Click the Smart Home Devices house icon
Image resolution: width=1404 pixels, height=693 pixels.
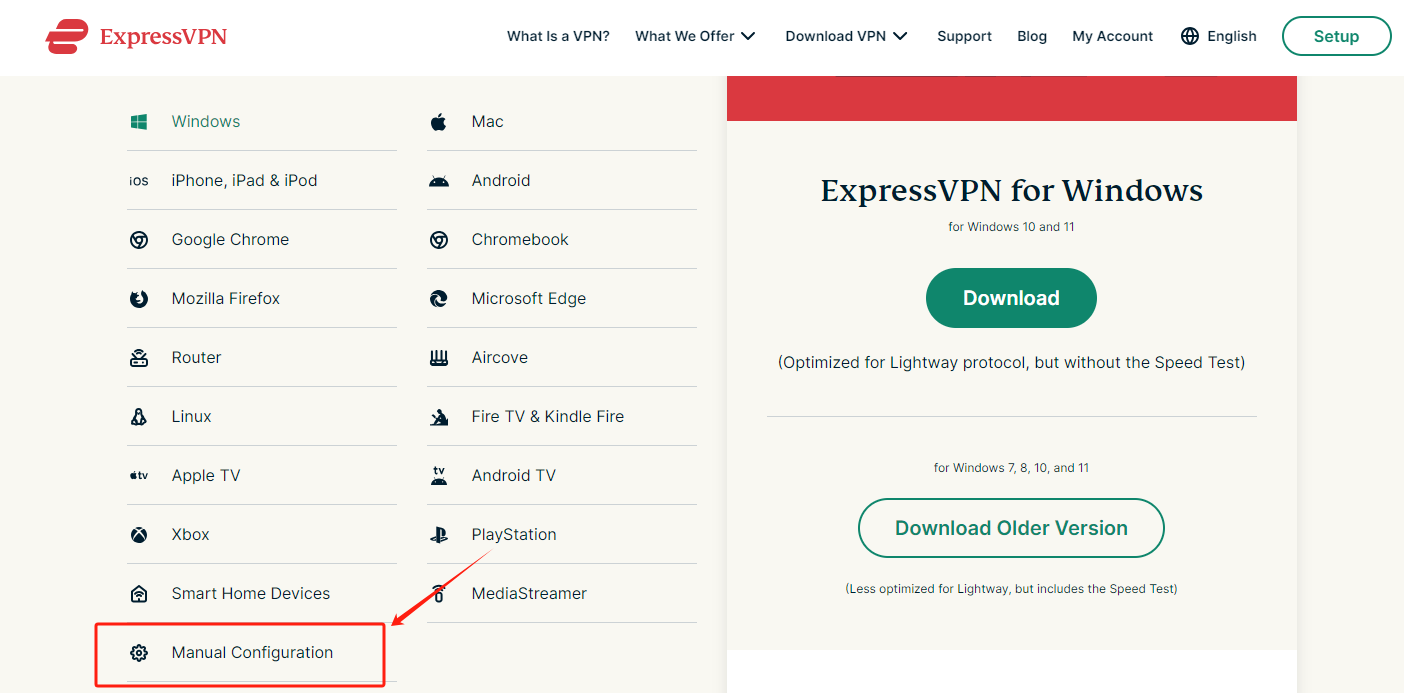pyautogui.click(x=139, y=594)
